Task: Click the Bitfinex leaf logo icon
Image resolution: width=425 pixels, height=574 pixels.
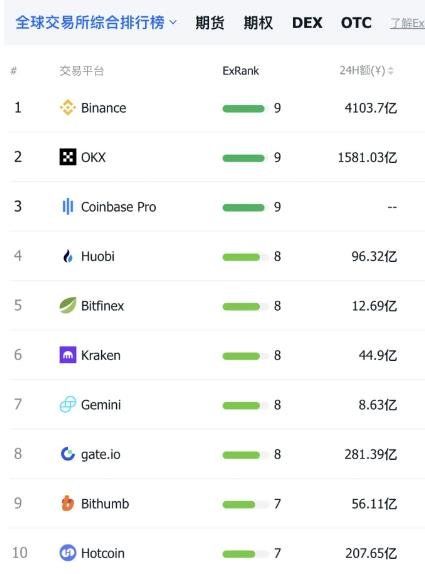Action: pyautogui.click(x=68, y=305)
